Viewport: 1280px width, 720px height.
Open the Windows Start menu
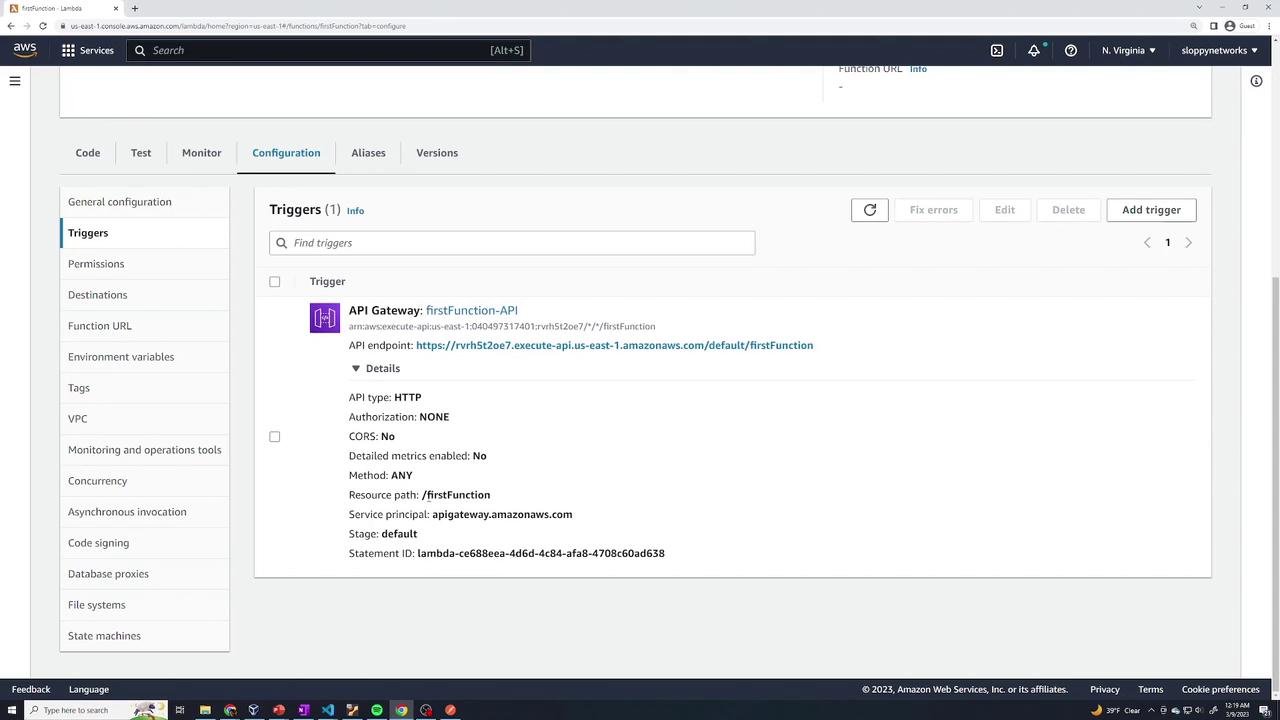pos(12,710)
